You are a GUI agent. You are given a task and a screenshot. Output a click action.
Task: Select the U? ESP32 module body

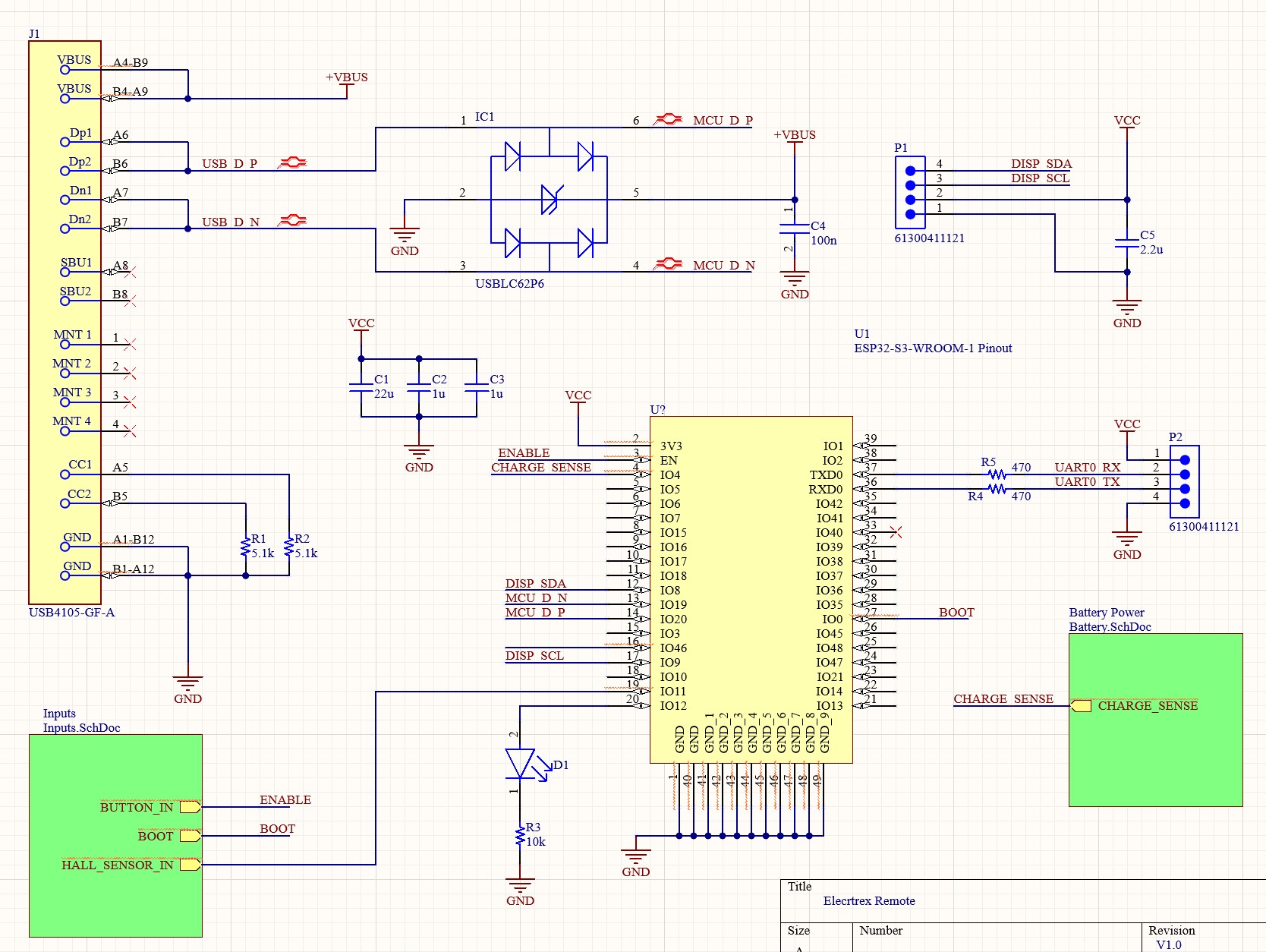pos(751,590)
